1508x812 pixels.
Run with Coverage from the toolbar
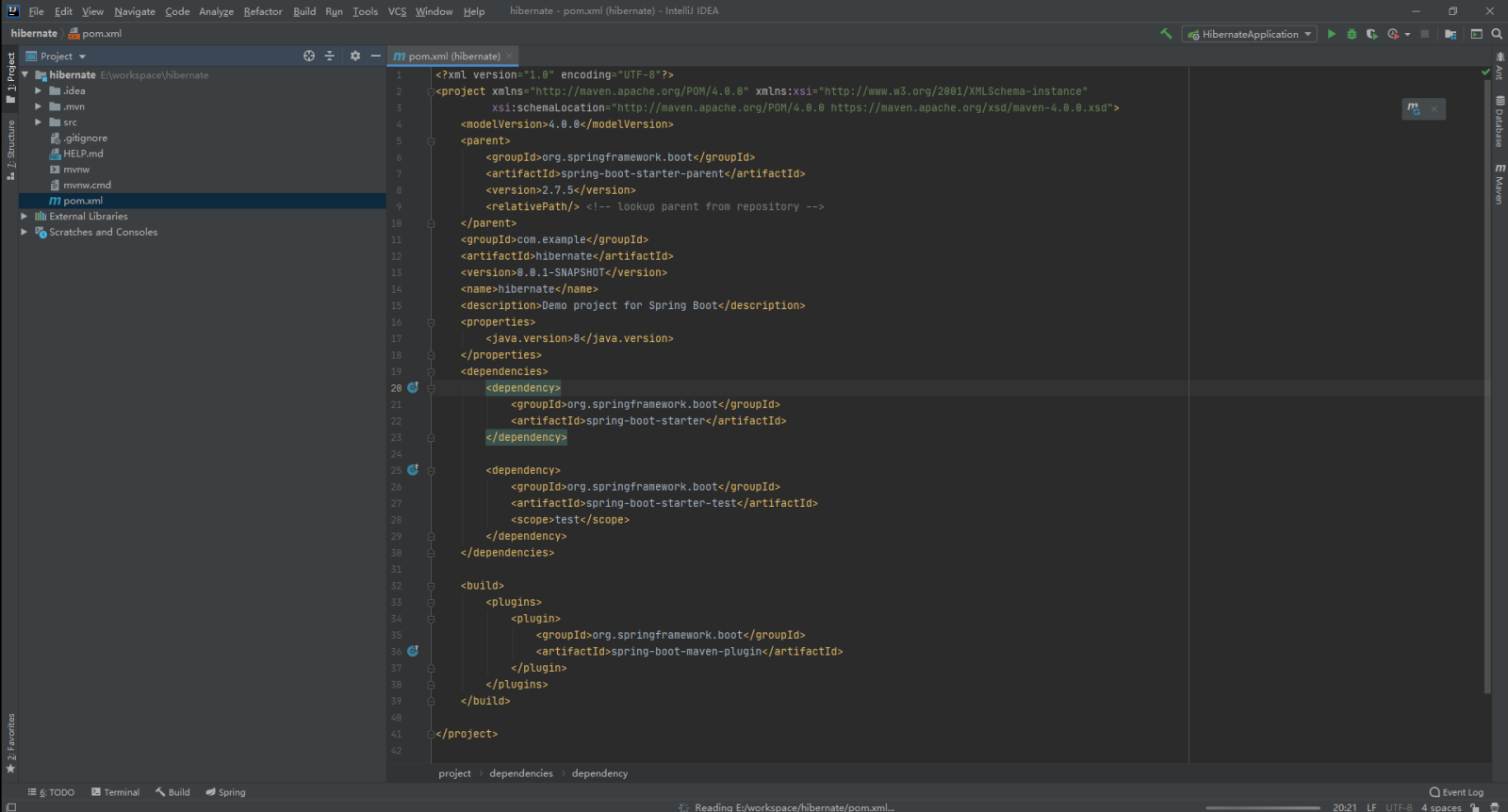point(1371,34)
